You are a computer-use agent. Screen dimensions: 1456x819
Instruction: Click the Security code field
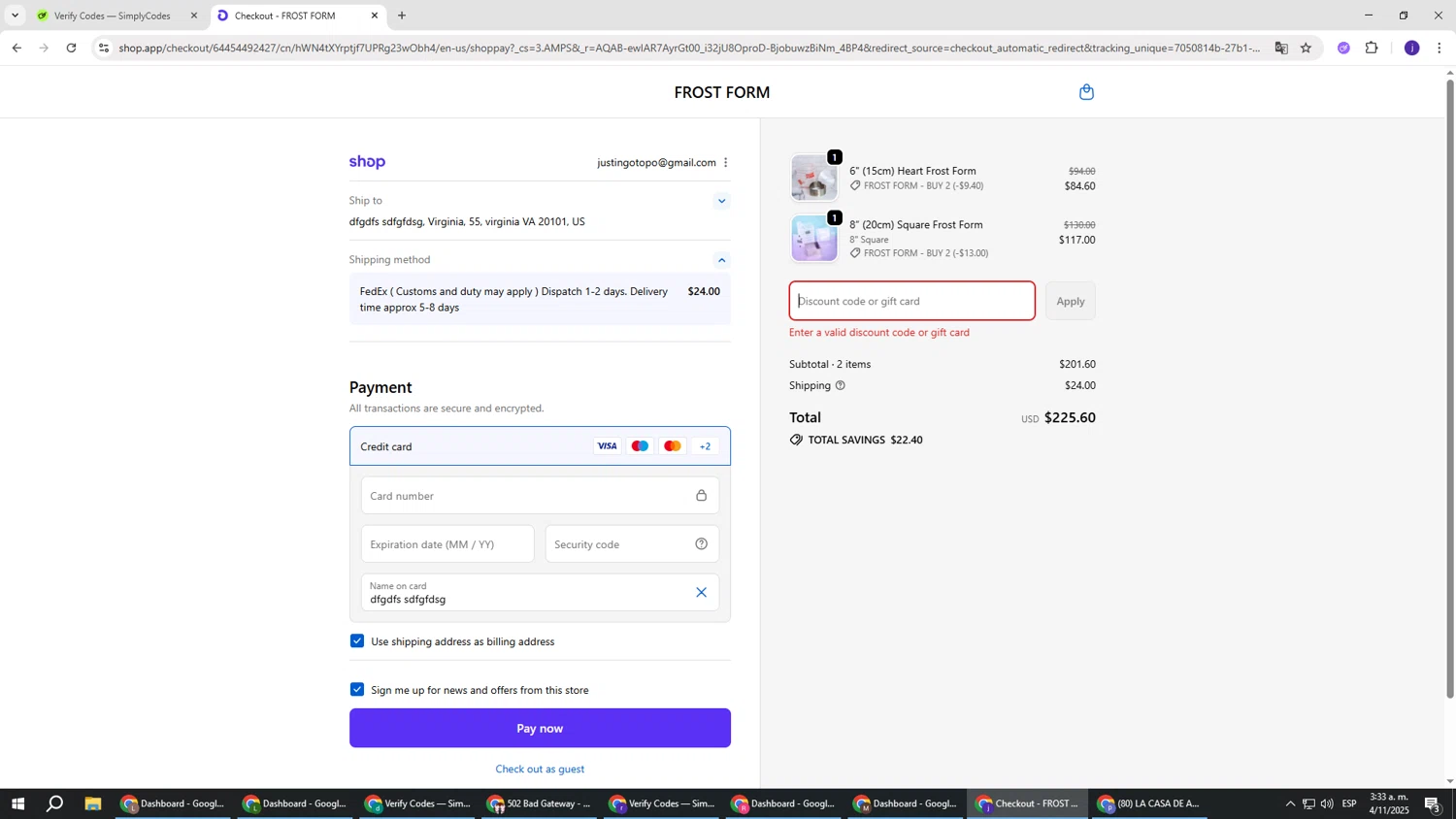coord(632,544)
